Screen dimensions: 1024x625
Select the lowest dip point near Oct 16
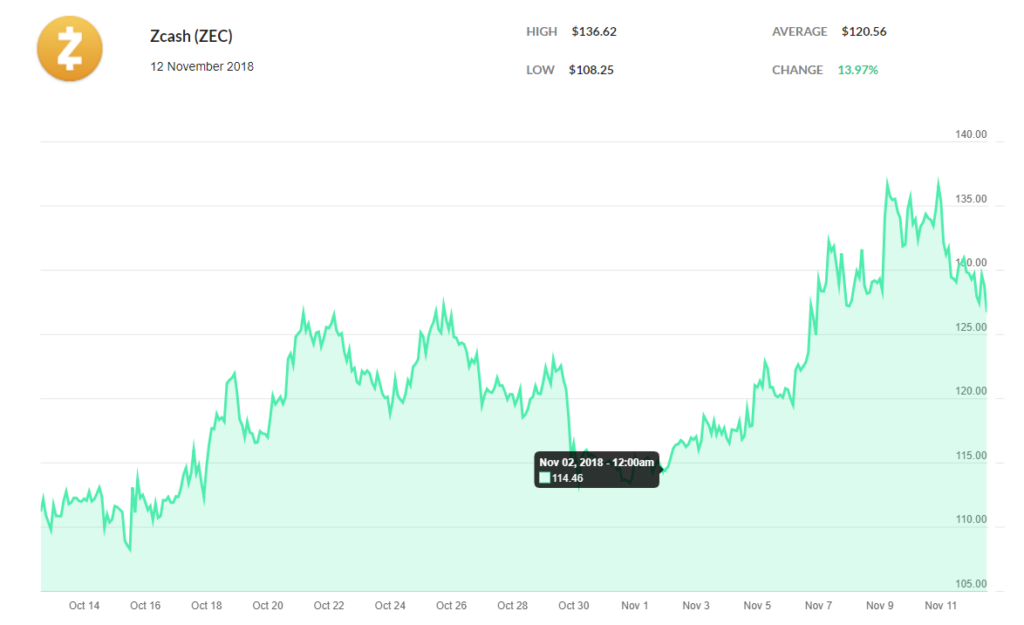tap(128, 550)
